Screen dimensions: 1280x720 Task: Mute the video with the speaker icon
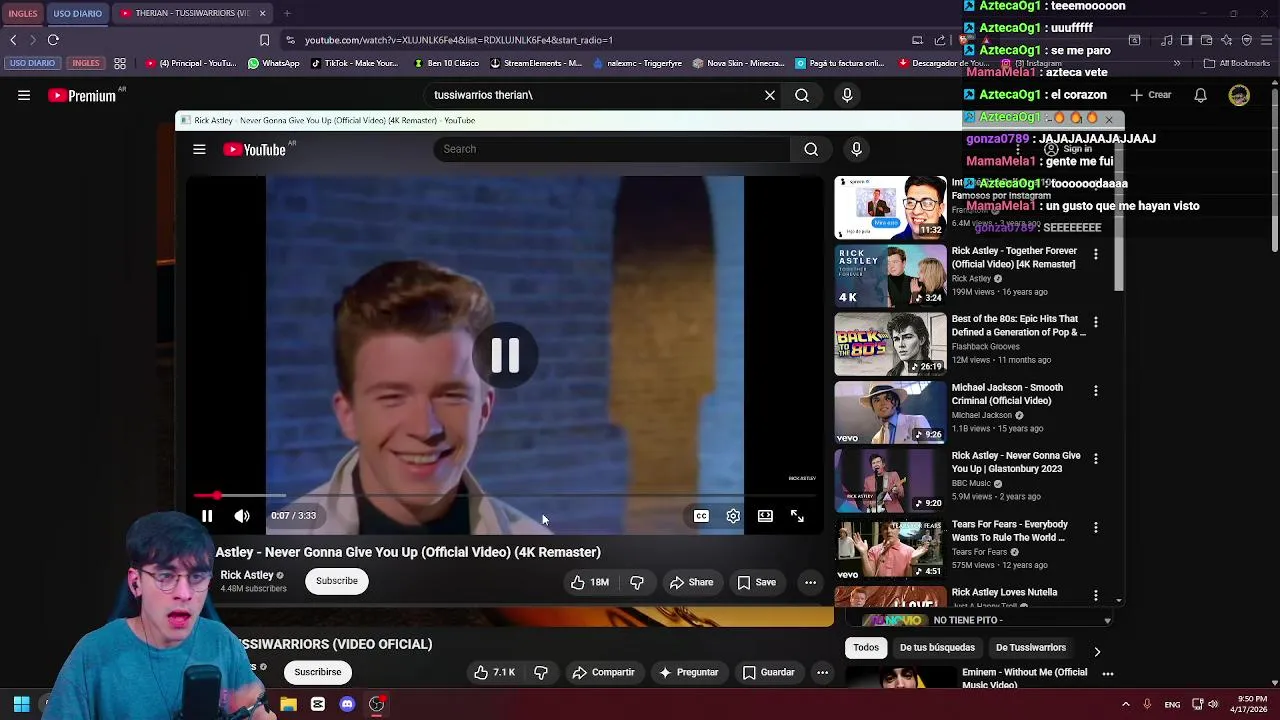242,516
